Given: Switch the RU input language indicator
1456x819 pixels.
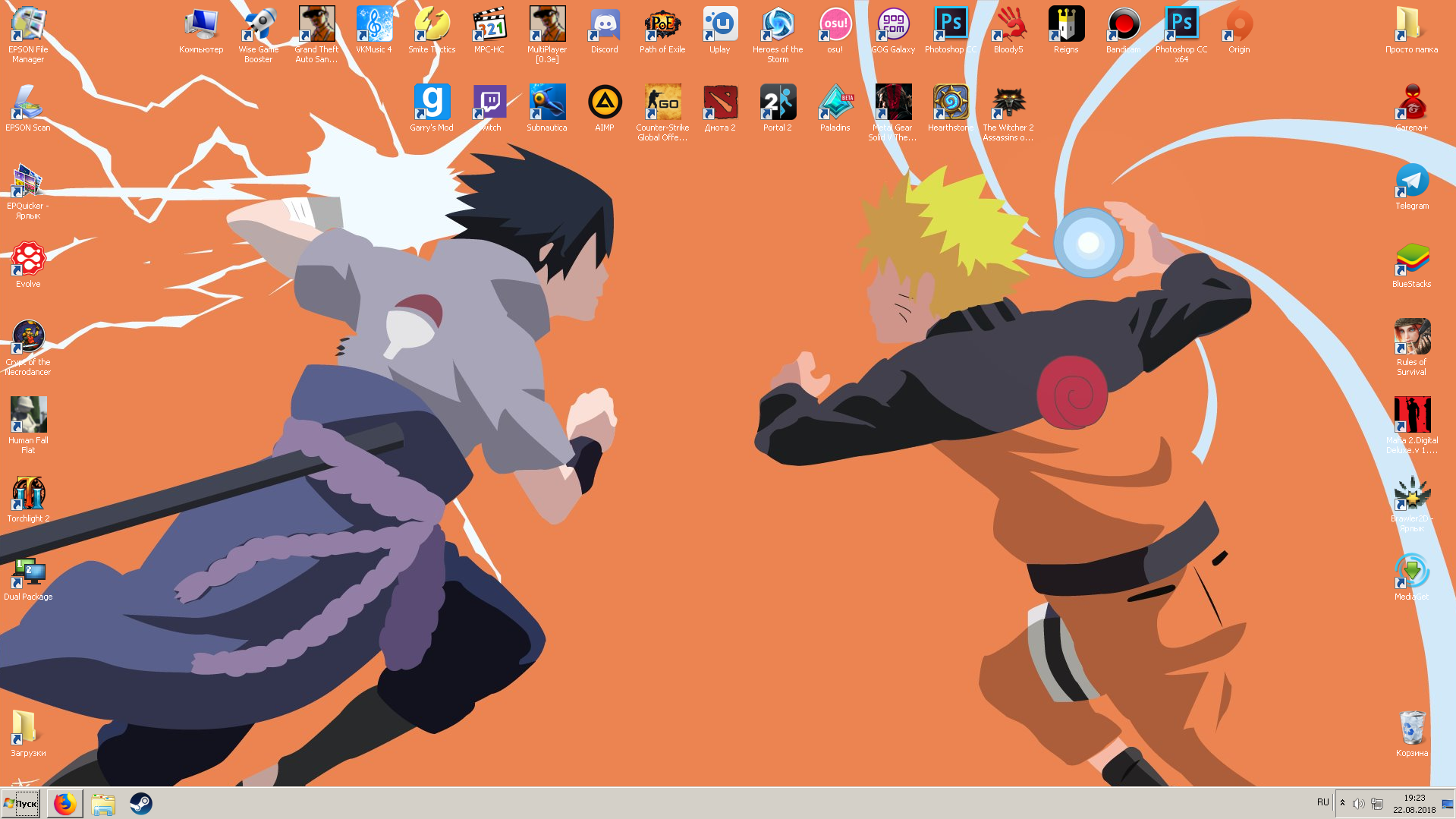Looking at the screenshot, I should [1322, 802].
